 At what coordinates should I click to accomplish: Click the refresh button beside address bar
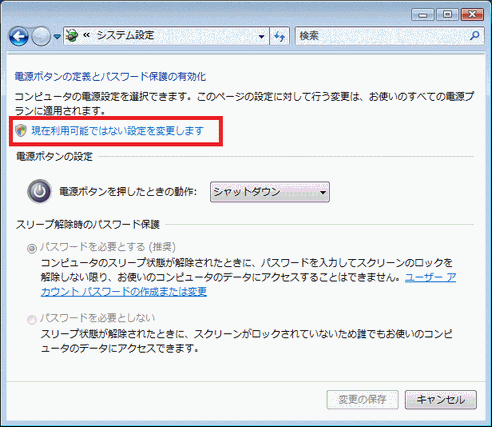280,36
